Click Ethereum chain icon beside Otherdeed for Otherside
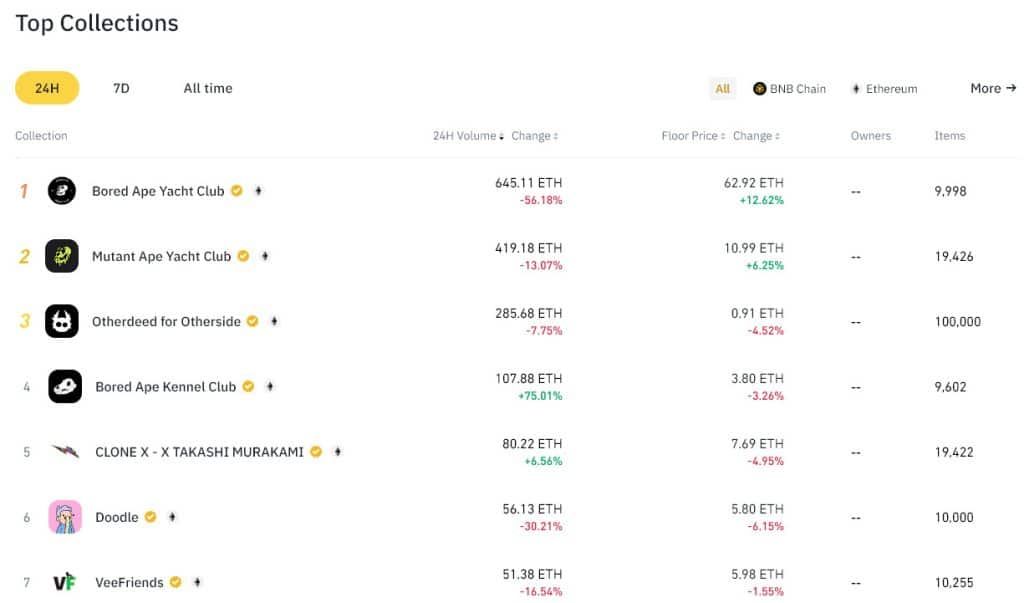This screenshot has width=1024, height=603. click(274, 321)
